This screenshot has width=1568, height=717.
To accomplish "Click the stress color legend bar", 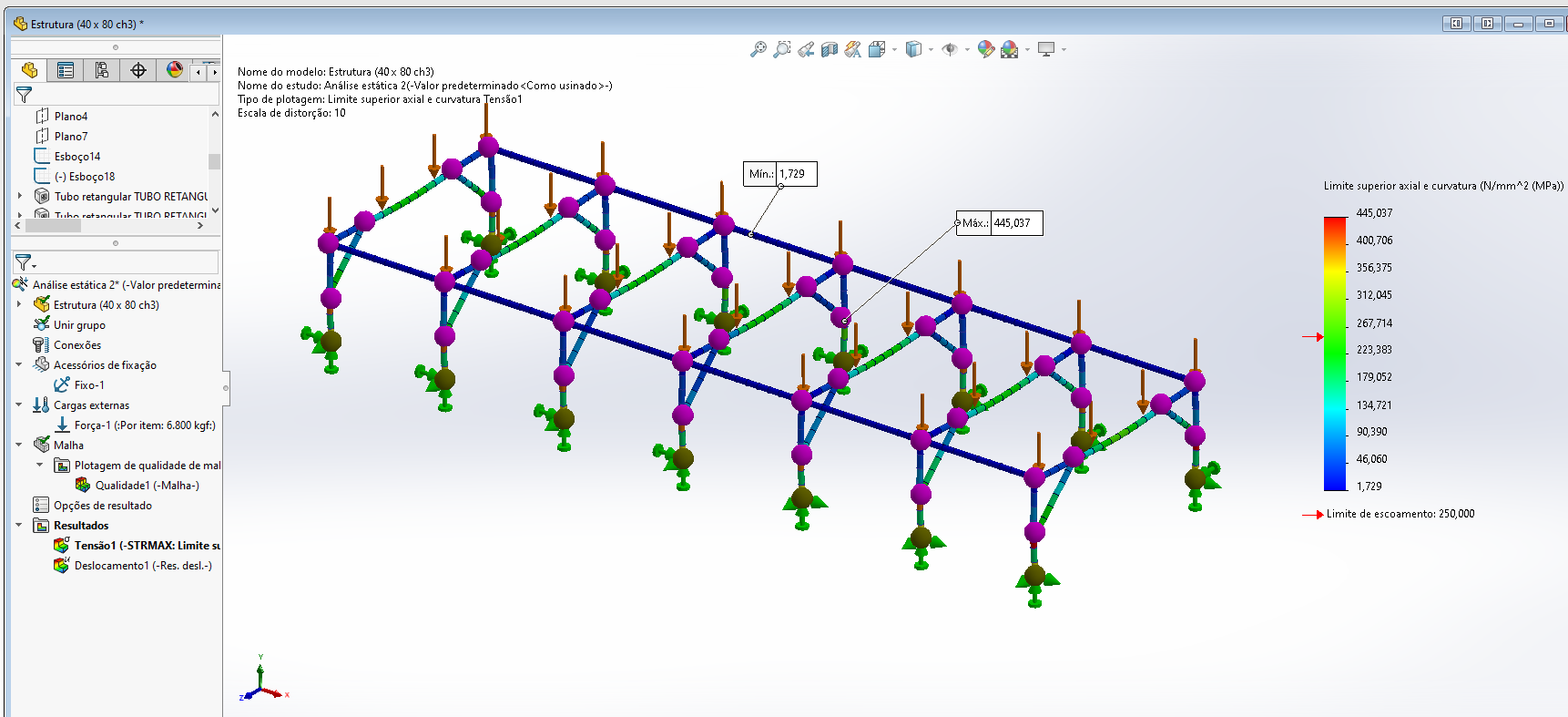I will coord(1335,353).
